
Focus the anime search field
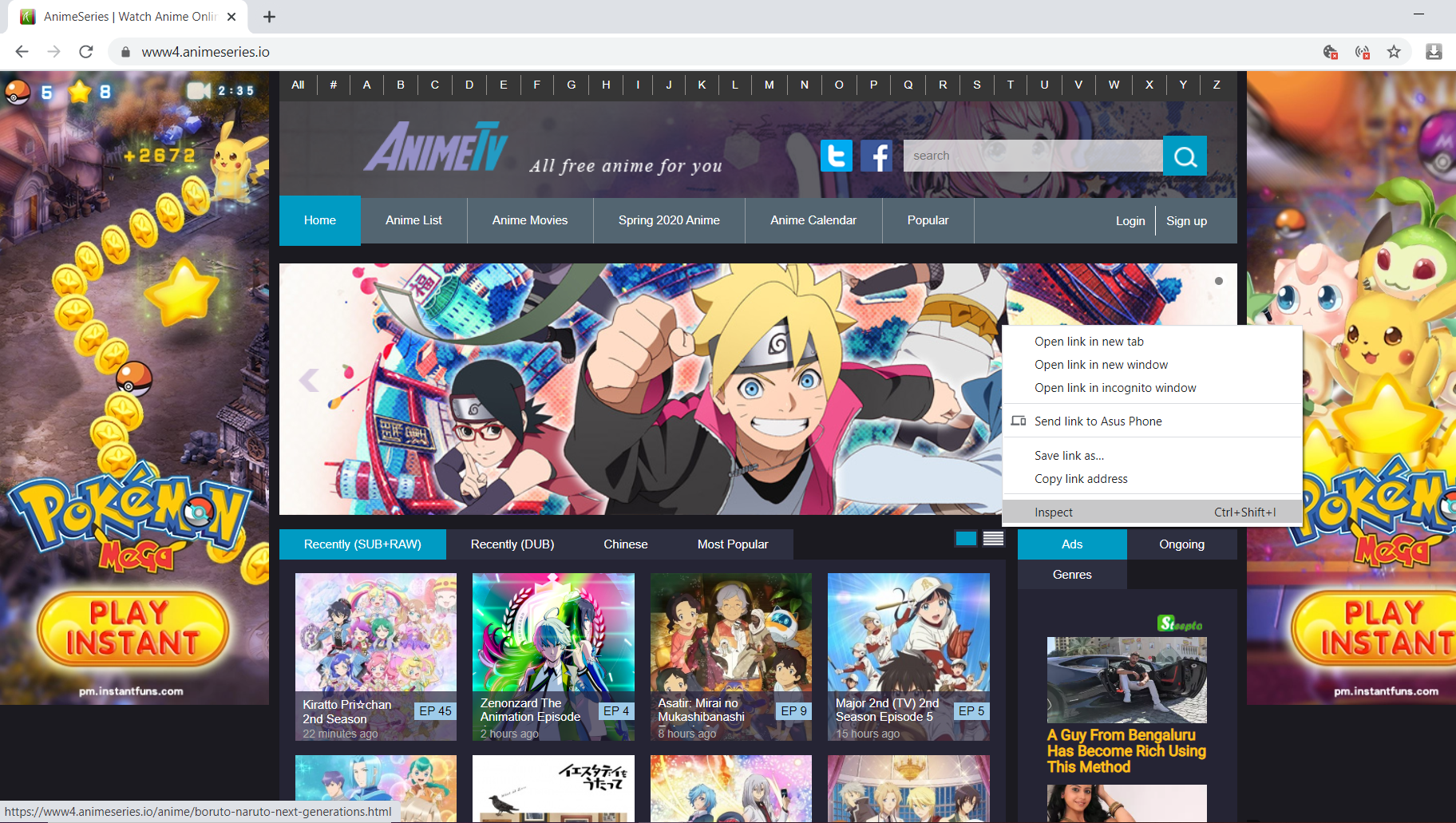[x=1033, y=156]
